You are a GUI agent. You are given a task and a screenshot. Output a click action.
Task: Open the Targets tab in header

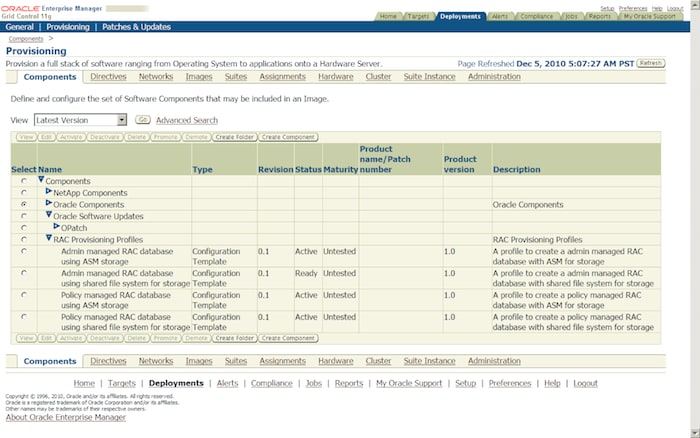(418, 17)
